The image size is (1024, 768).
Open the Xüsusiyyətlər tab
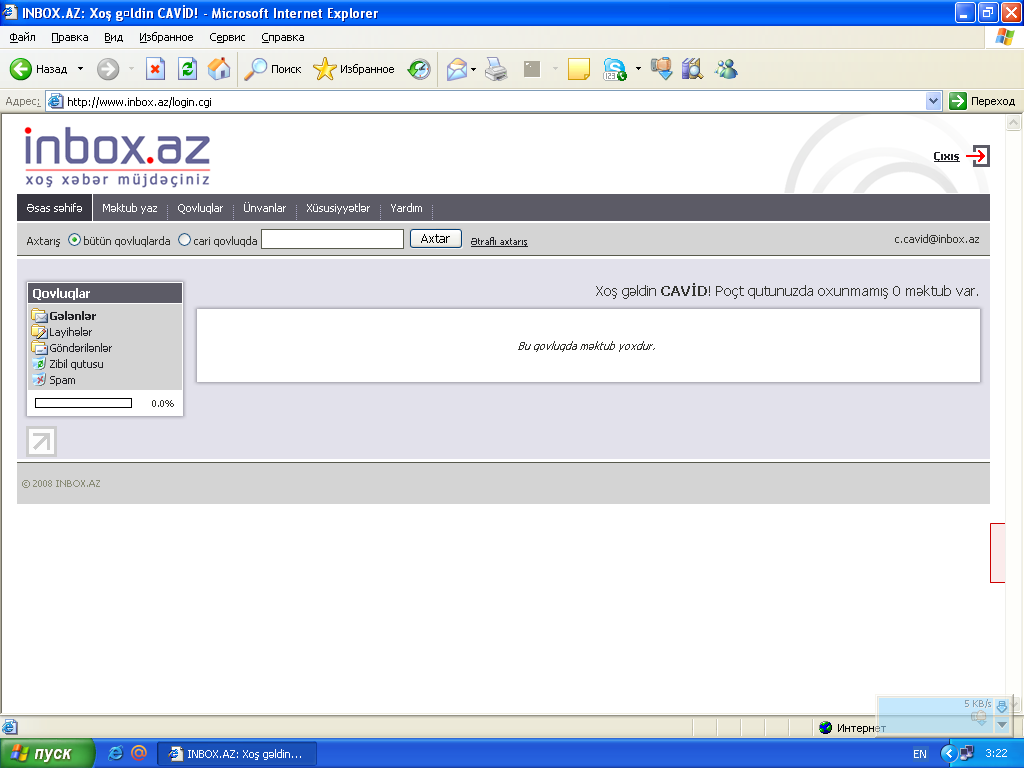338,208
